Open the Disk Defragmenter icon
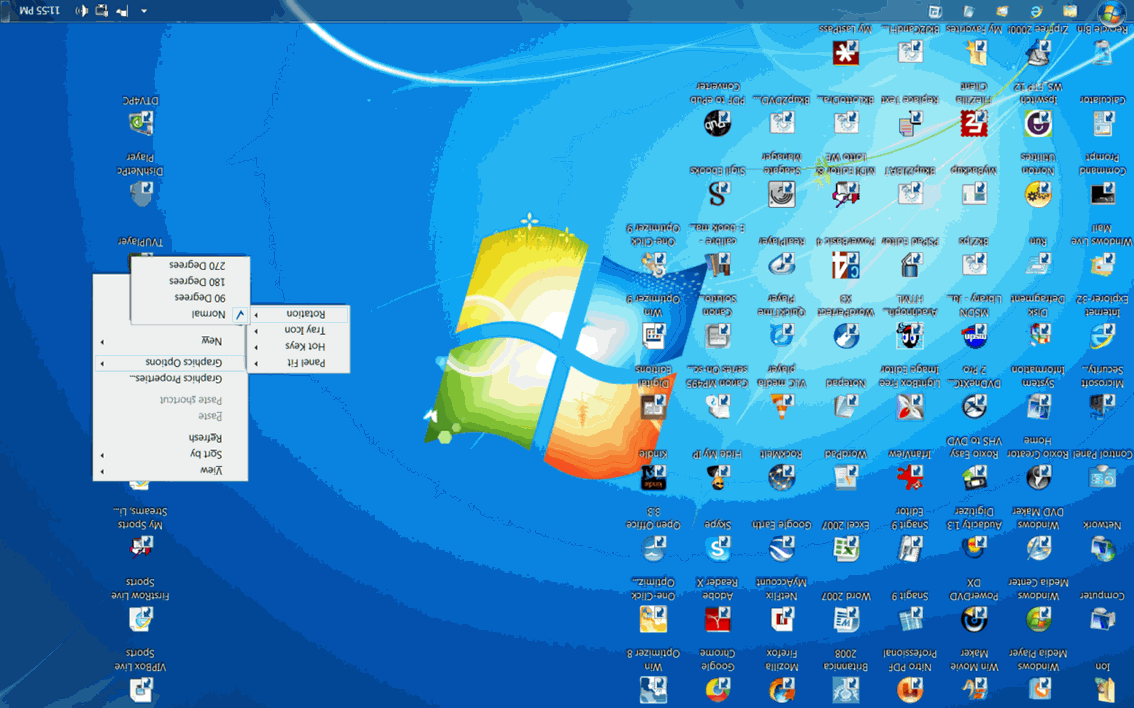This screenshot has height=708, width=1134. tap(1038, 336)
